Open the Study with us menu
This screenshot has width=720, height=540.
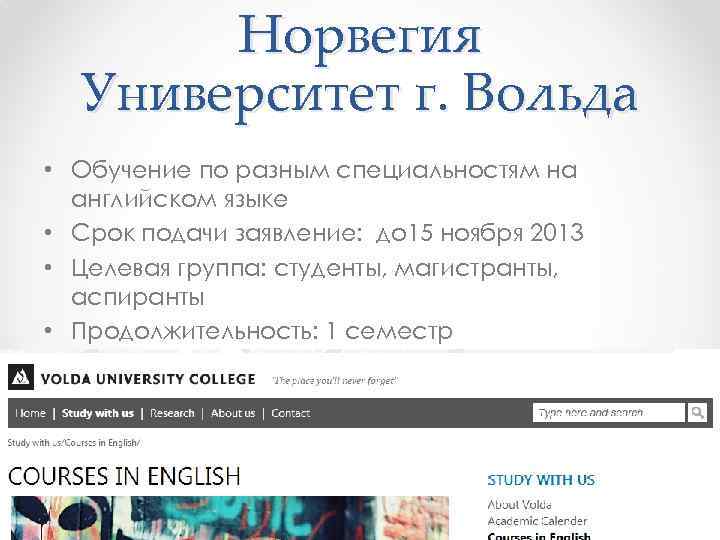tap(98, 413)
